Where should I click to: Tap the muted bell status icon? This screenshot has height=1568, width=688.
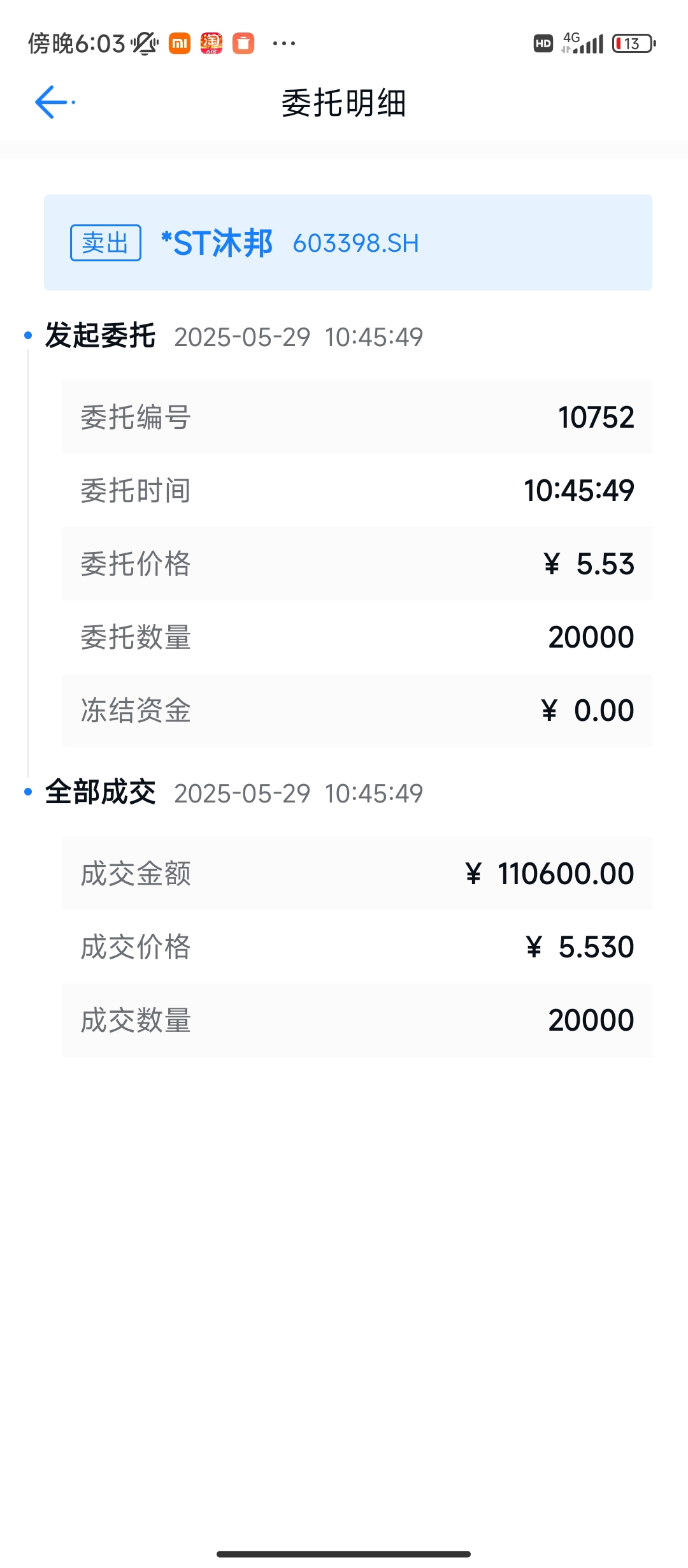[145, 43]
